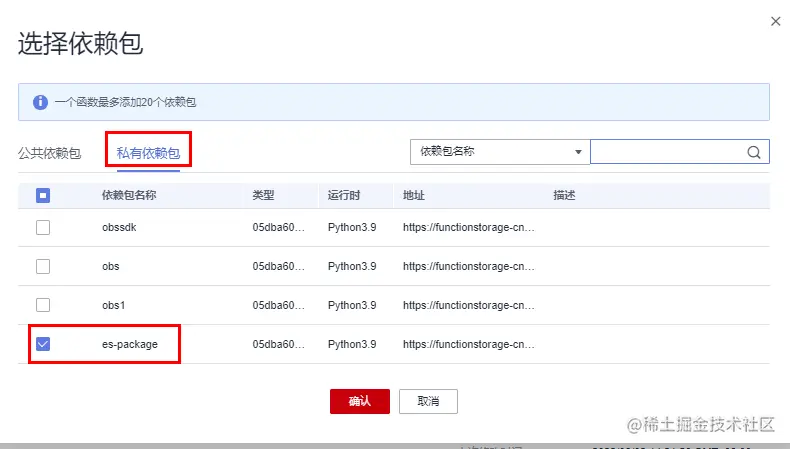
Task: Toggle the select-all header checkbox
Action: (x=43, y=196)
